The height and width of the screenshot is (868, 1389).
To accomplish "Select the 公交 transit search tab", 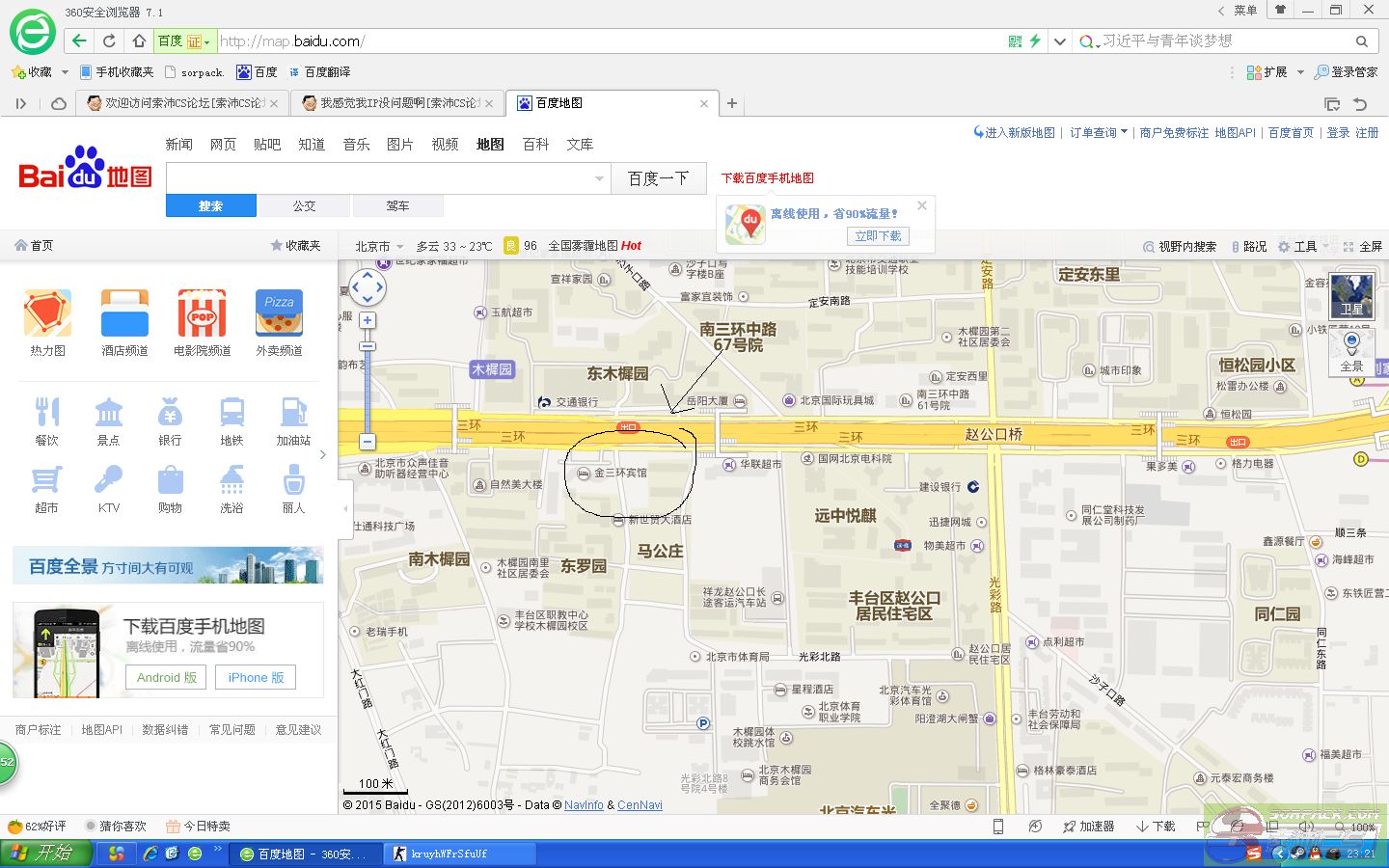I will (x=305, y=205).
